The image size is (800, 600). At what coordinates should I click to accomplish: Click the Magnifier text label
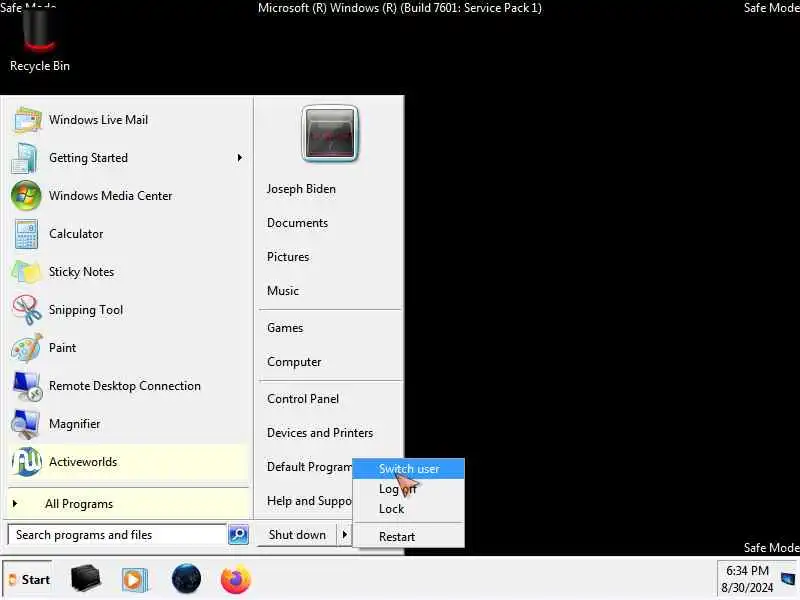[74, 424]
